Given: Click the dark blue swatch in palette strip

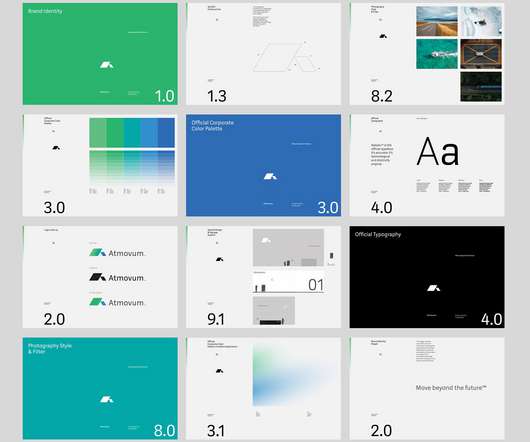Looking at the screenshot, I should click(x=166, y=132).
